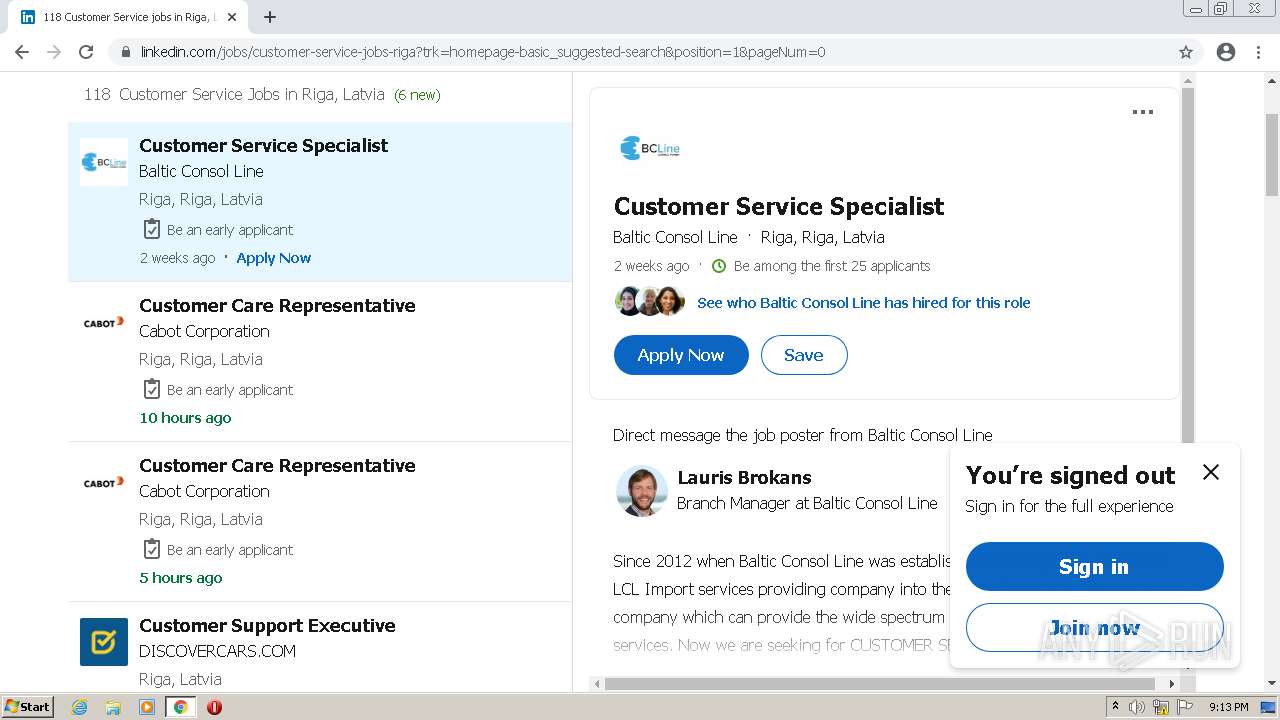
Task: Click the Action Center flag tray icon
Action: click(x=1185, y=707)
